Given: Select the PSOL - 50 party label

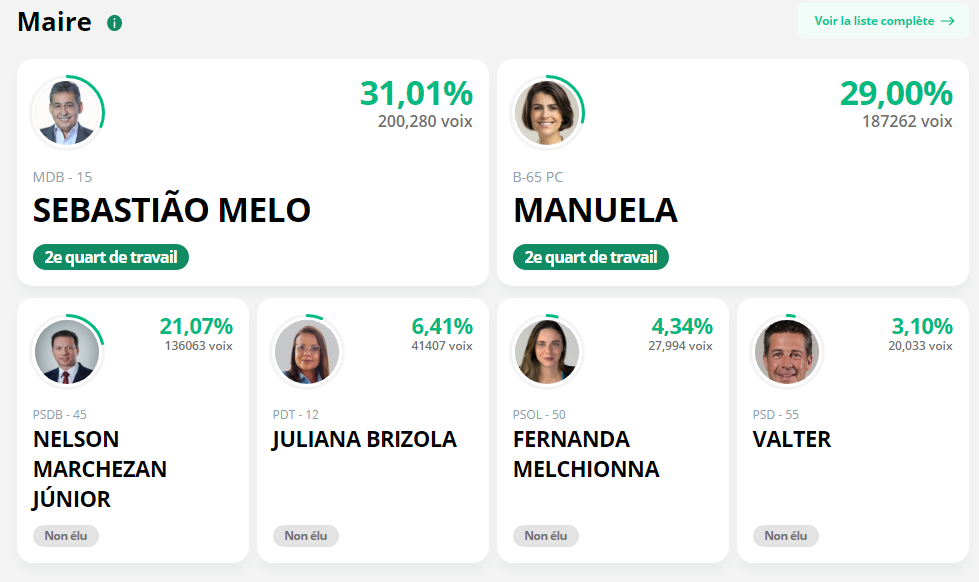Looking at the screenshot, I should (537, 414).
